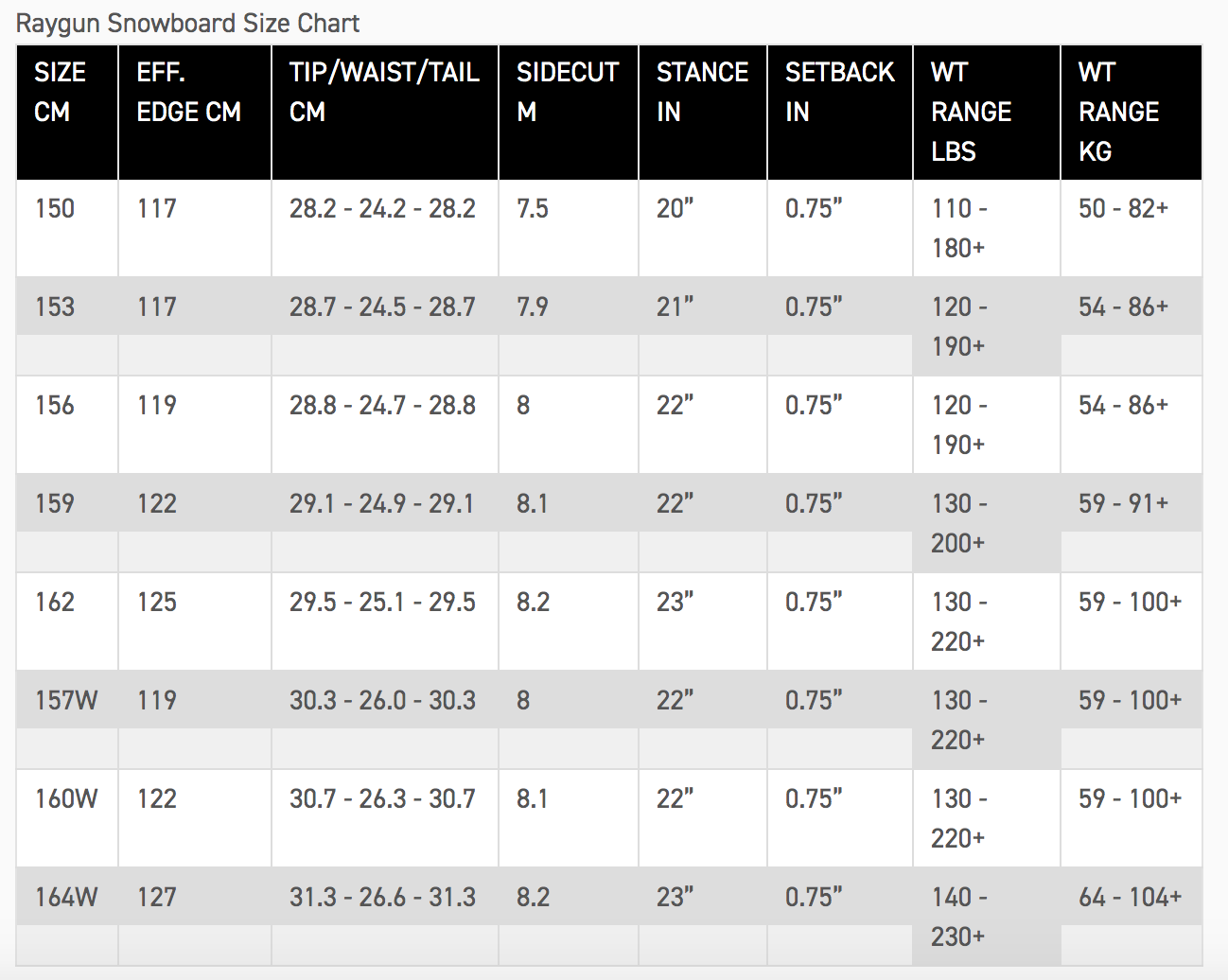1228x980 pixels.
Task: Select the 7.5 sidecut value
Action: click(x=533, y=208)
